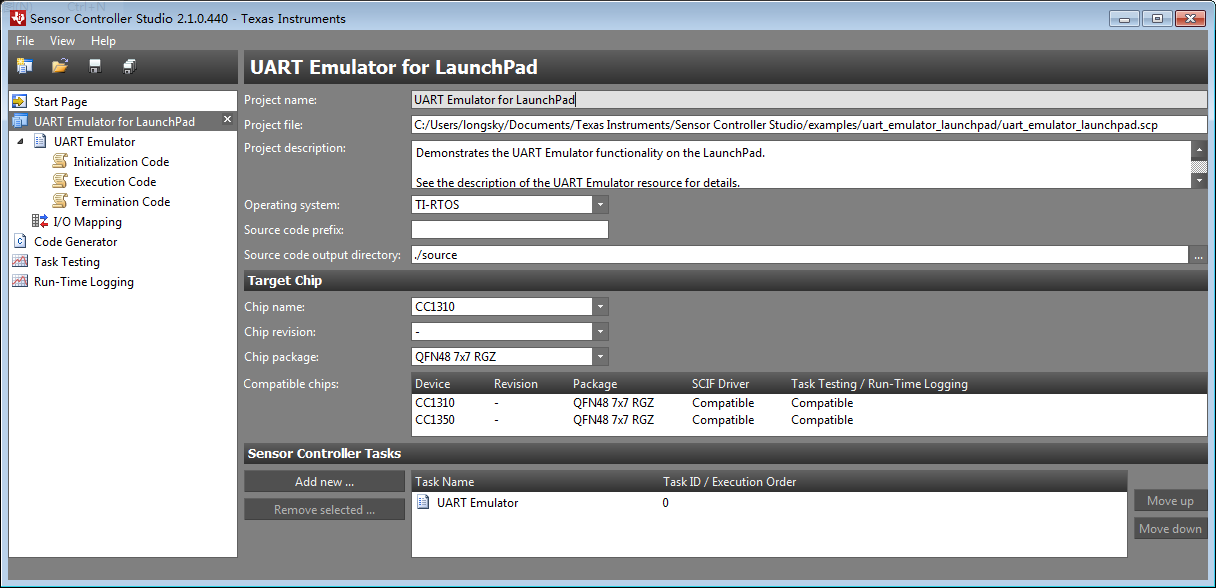Click the Execution Code scroll icon
1216x588 pixels.
(60, 182)
